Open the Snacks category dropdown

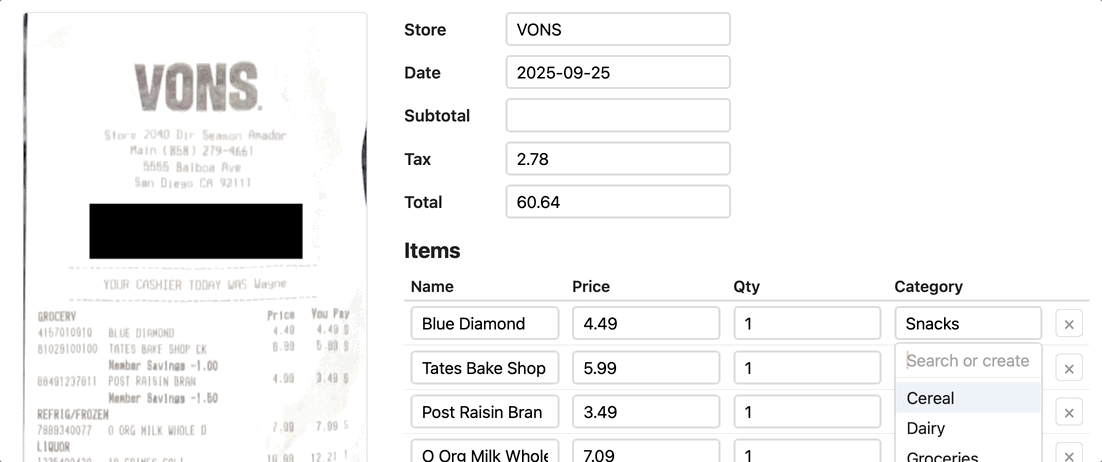[x=967, y=324]
